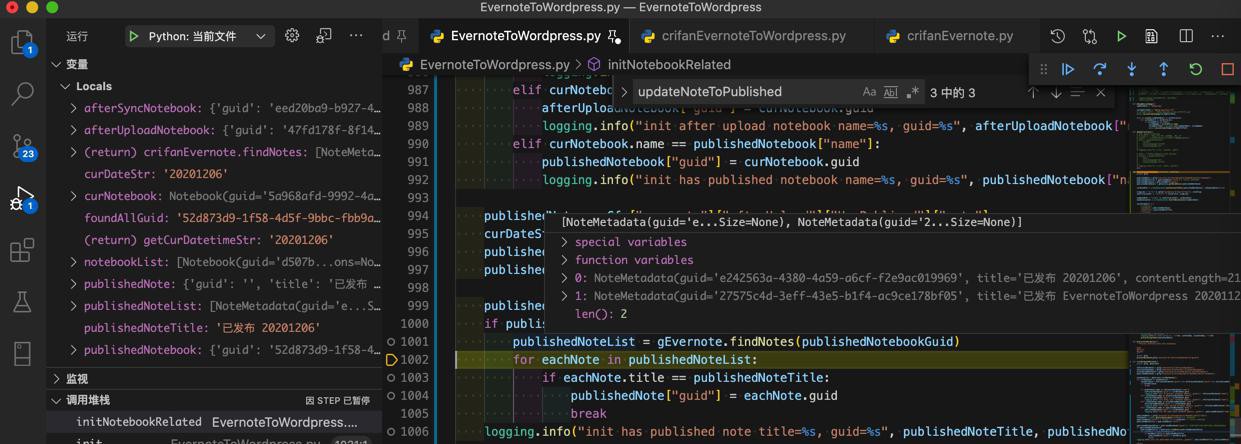This screenshot has height=444, width=1241.
Task: Toggle find in selection
Action: tap(1078, 92)
